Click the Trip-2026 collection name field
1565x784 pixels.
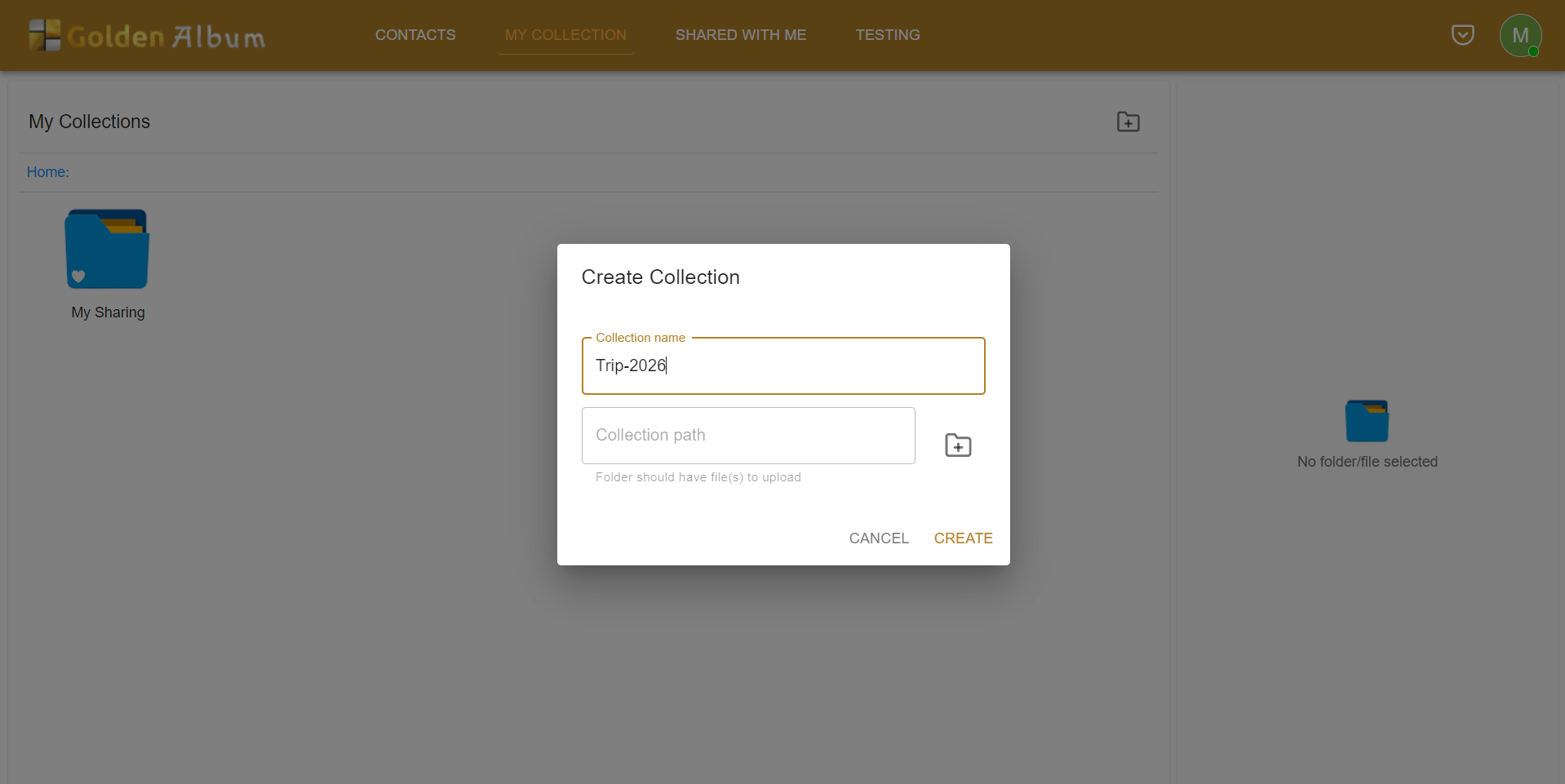[782, 365]
